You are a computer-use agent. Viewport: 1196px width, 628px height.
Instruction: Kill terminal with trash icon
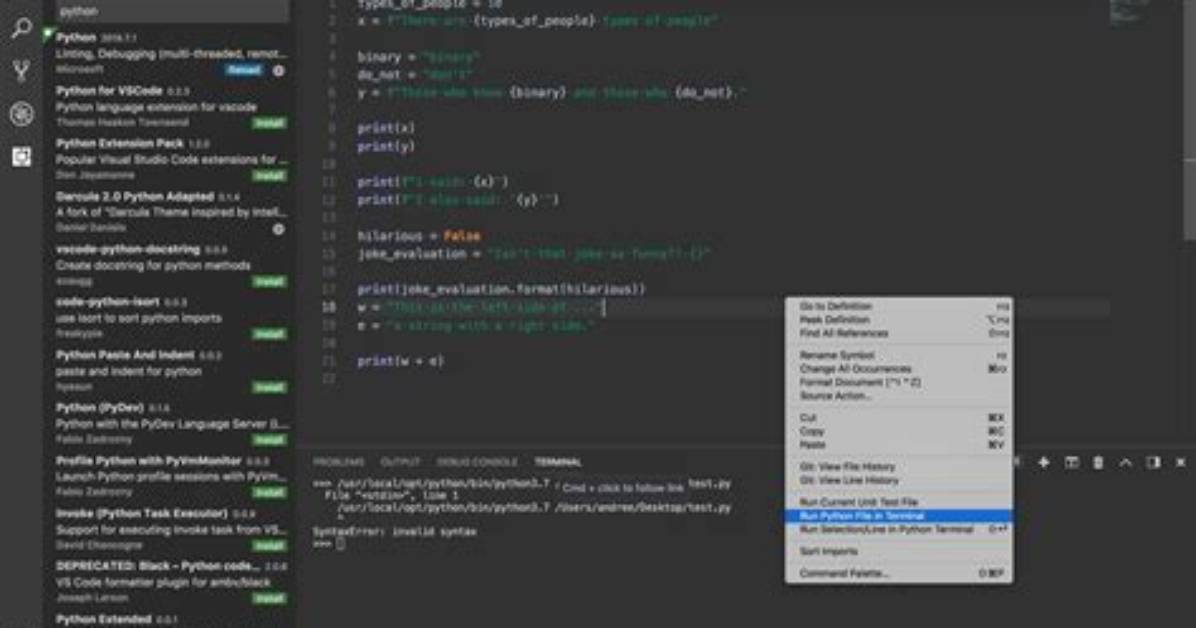pos(1098,462)
